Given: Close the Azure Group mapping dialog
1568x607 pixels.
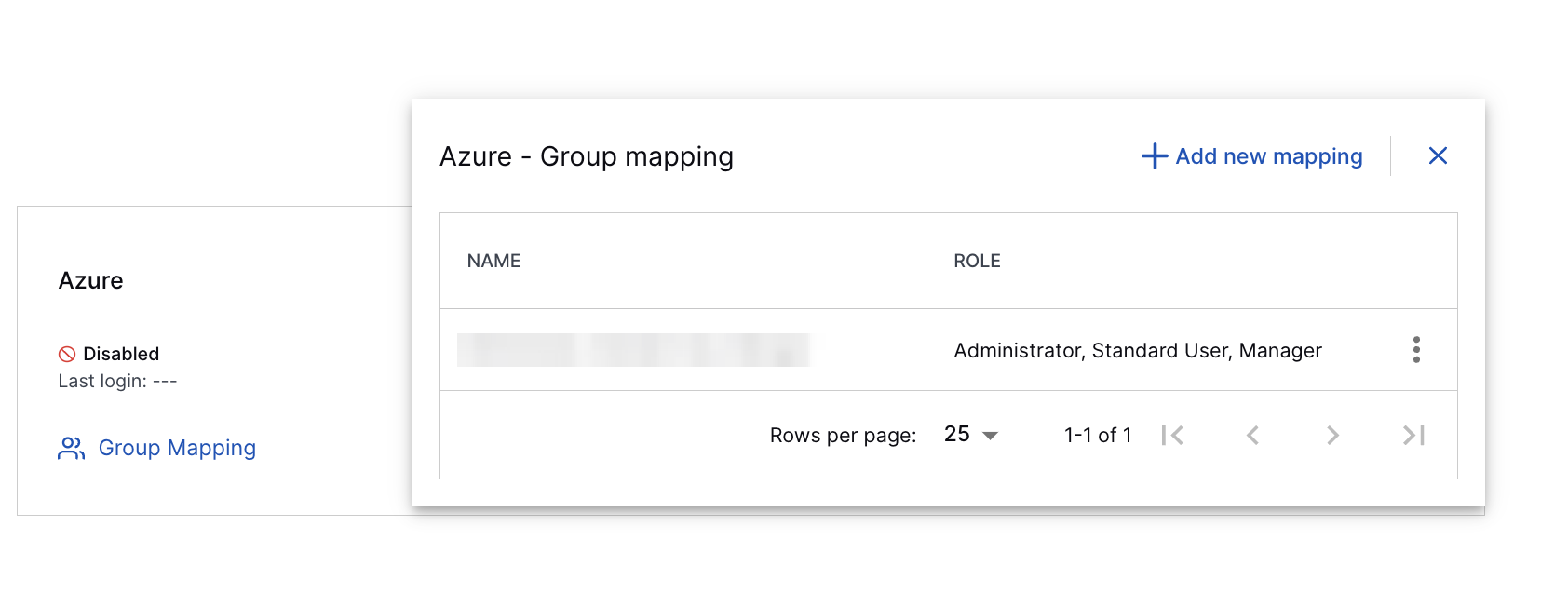Looking at the screenshot, I should point(1438,155).
